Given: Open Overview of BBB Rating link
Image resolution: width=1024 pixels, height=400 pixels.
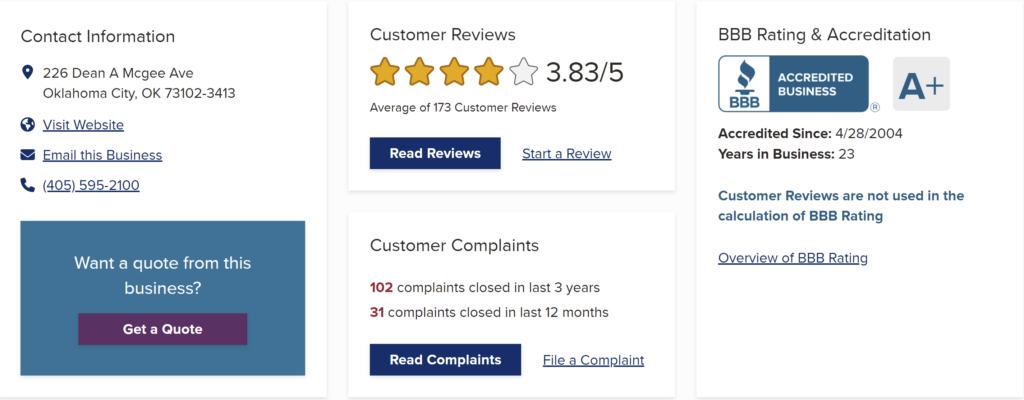Looking at the screenshot, I should [793, 258].
